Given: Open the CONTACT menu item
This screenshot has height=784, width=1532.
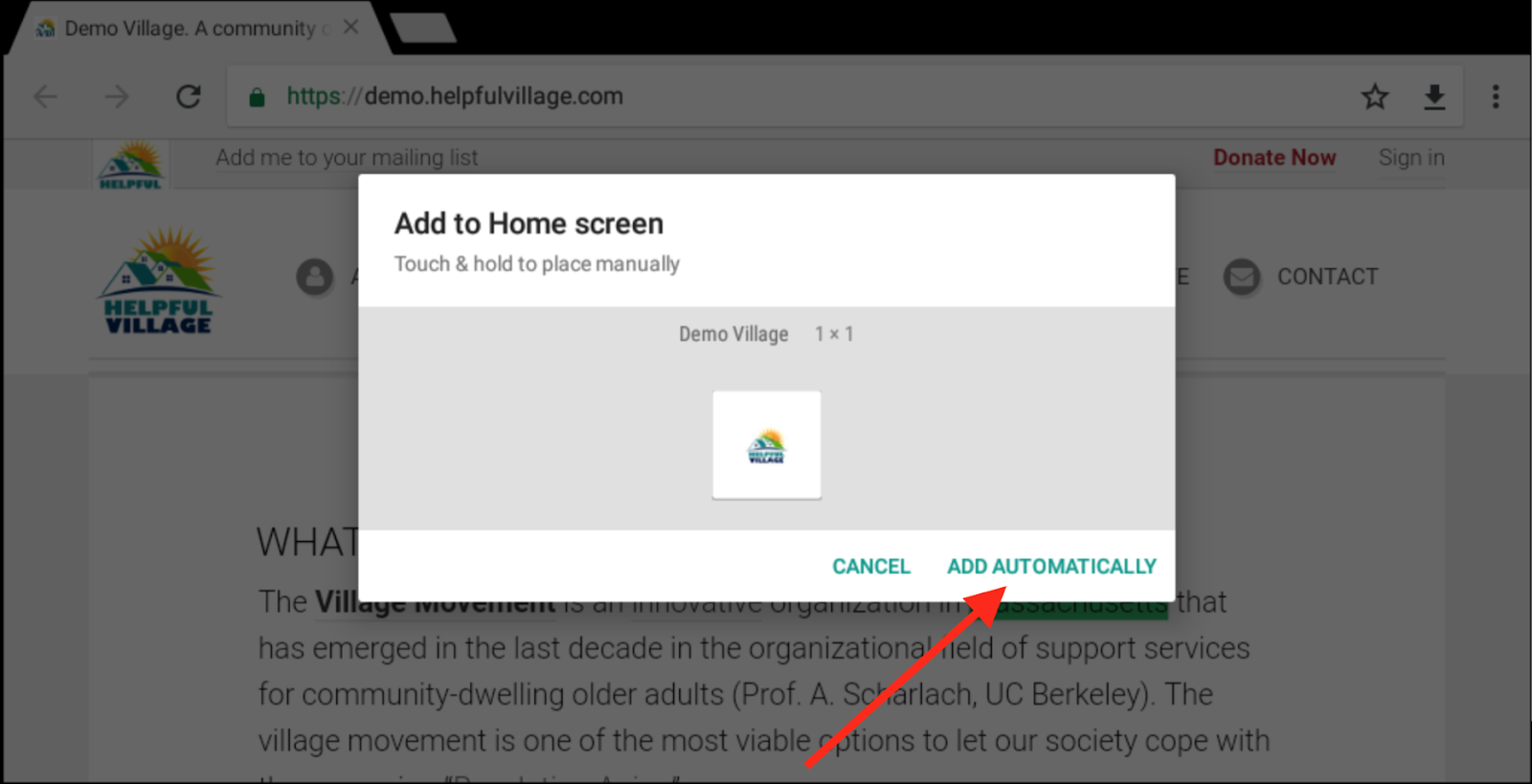Looking at the screenshot, I should click(1327, 277).
